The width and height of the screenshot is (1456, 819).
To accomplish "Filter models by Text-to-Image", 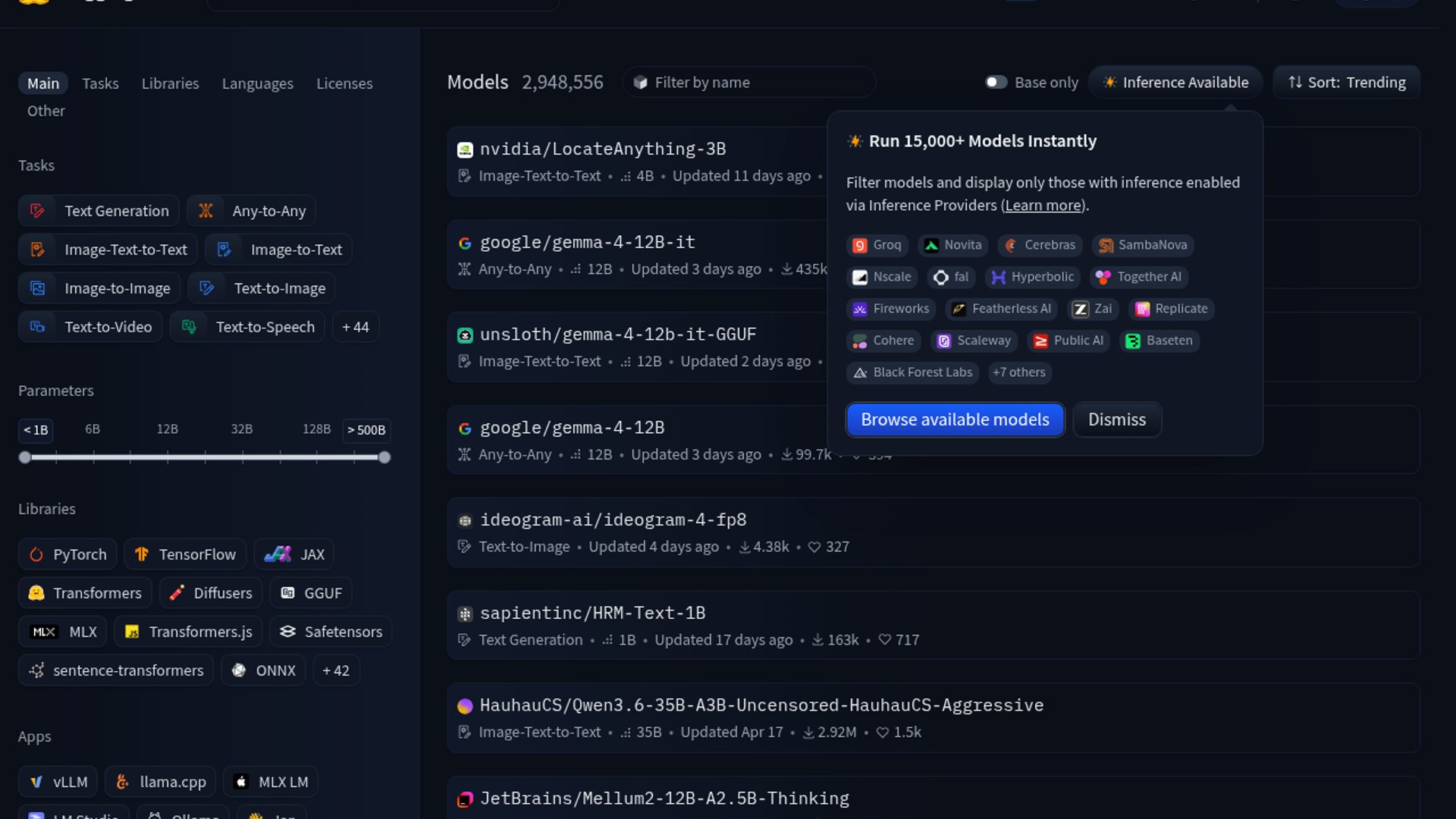I will tap(262, 288).
